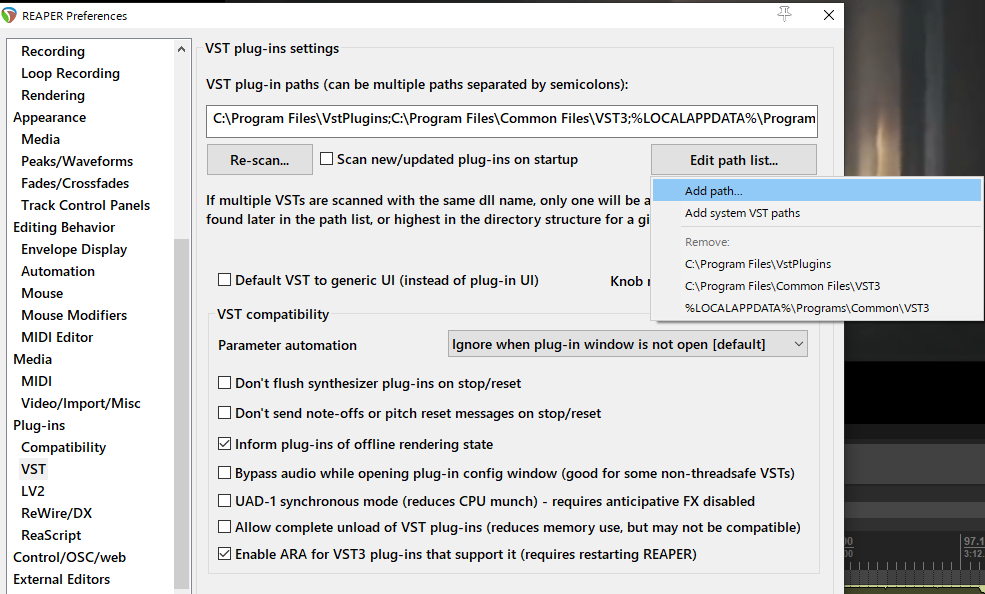Select Fades/Crossfades in sidebar
Viewport: 985px width, 594px height.
(75, 183)
